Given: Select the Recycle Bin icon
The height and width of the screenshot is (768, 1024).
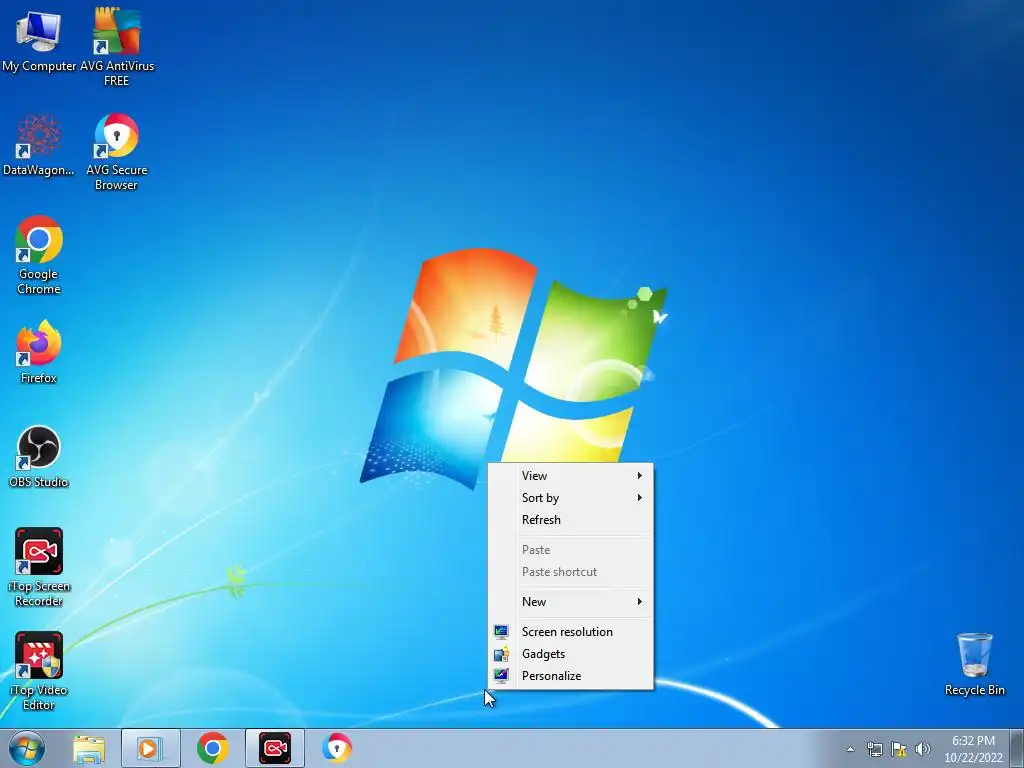Looking at the screenshot, I should [x=974, y=664].
